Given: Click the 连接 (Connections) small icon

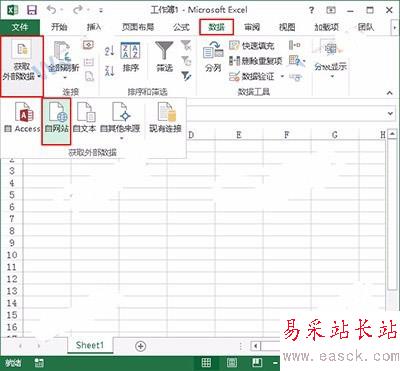Looking at the screenshot, I should 89,44.
